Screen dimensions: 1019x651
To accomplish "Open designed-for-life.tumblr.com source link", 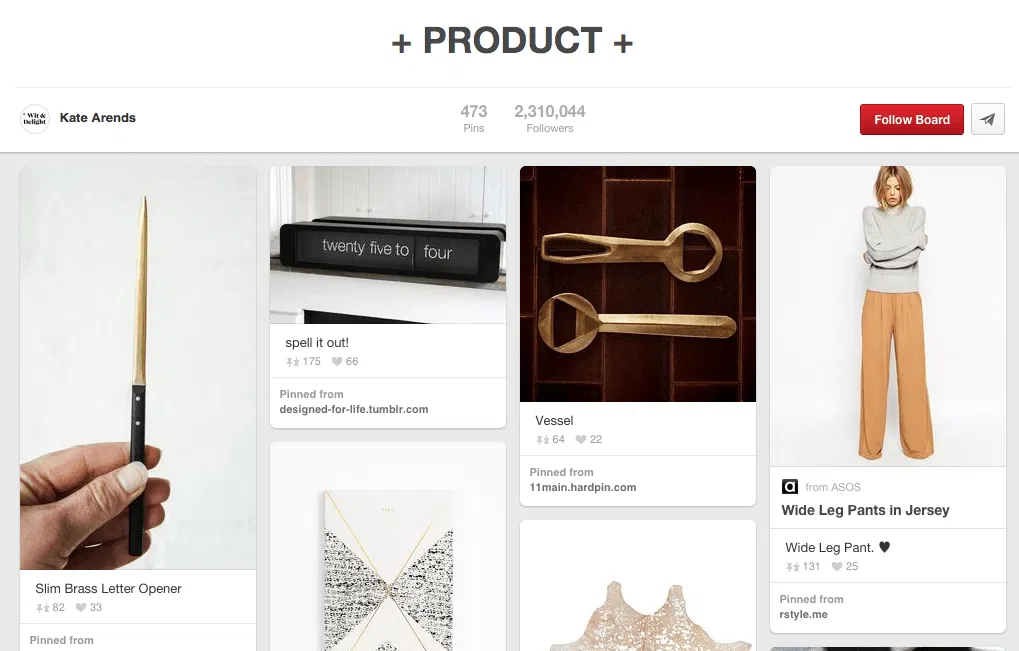I will coord(354,409).
